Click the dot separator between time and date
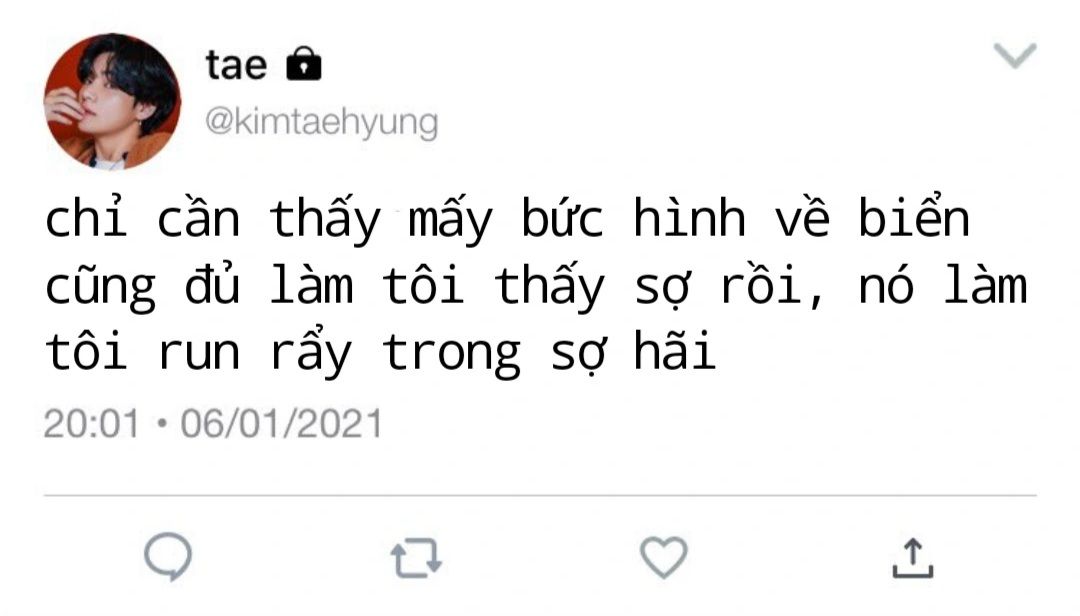Image resolution: width=1080 pixels, height=616 pixels. [161, 423]
